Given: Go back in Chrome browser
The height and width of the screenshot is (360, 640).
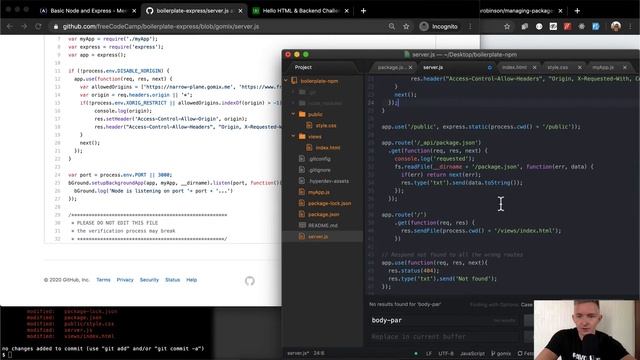Looking at the screenshot, I should tap(10, 27).
